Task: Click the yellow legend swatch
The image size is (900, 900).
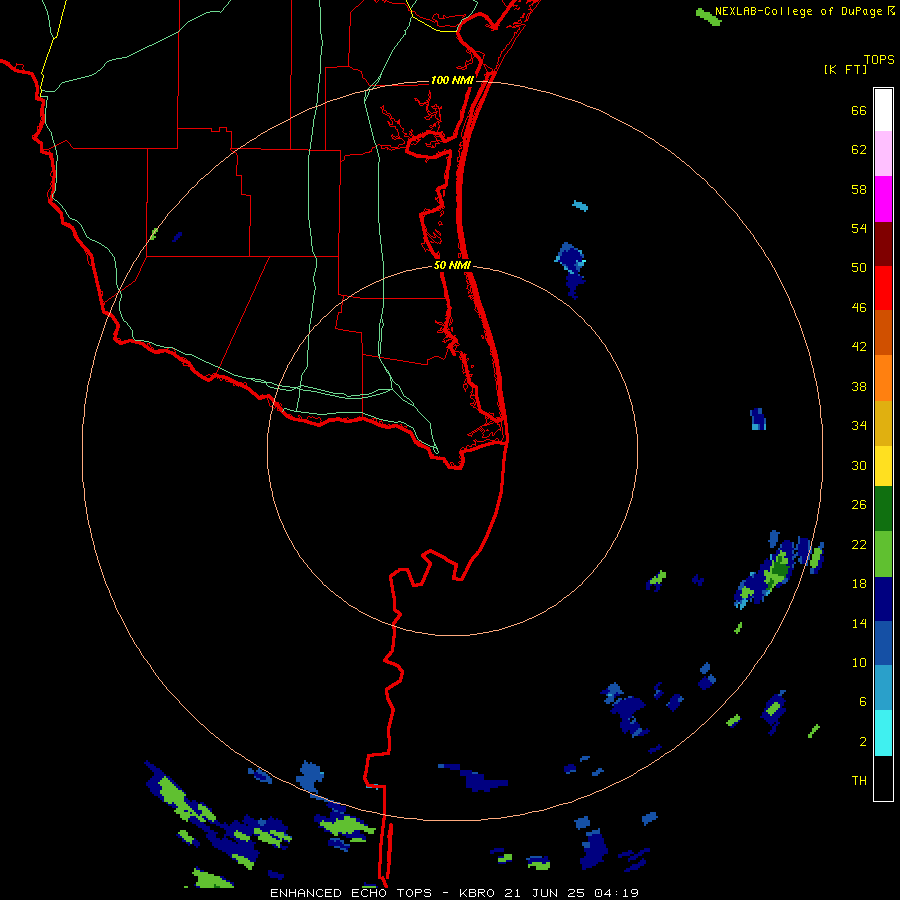Action: pyautogui.click(x=883, y=466)
